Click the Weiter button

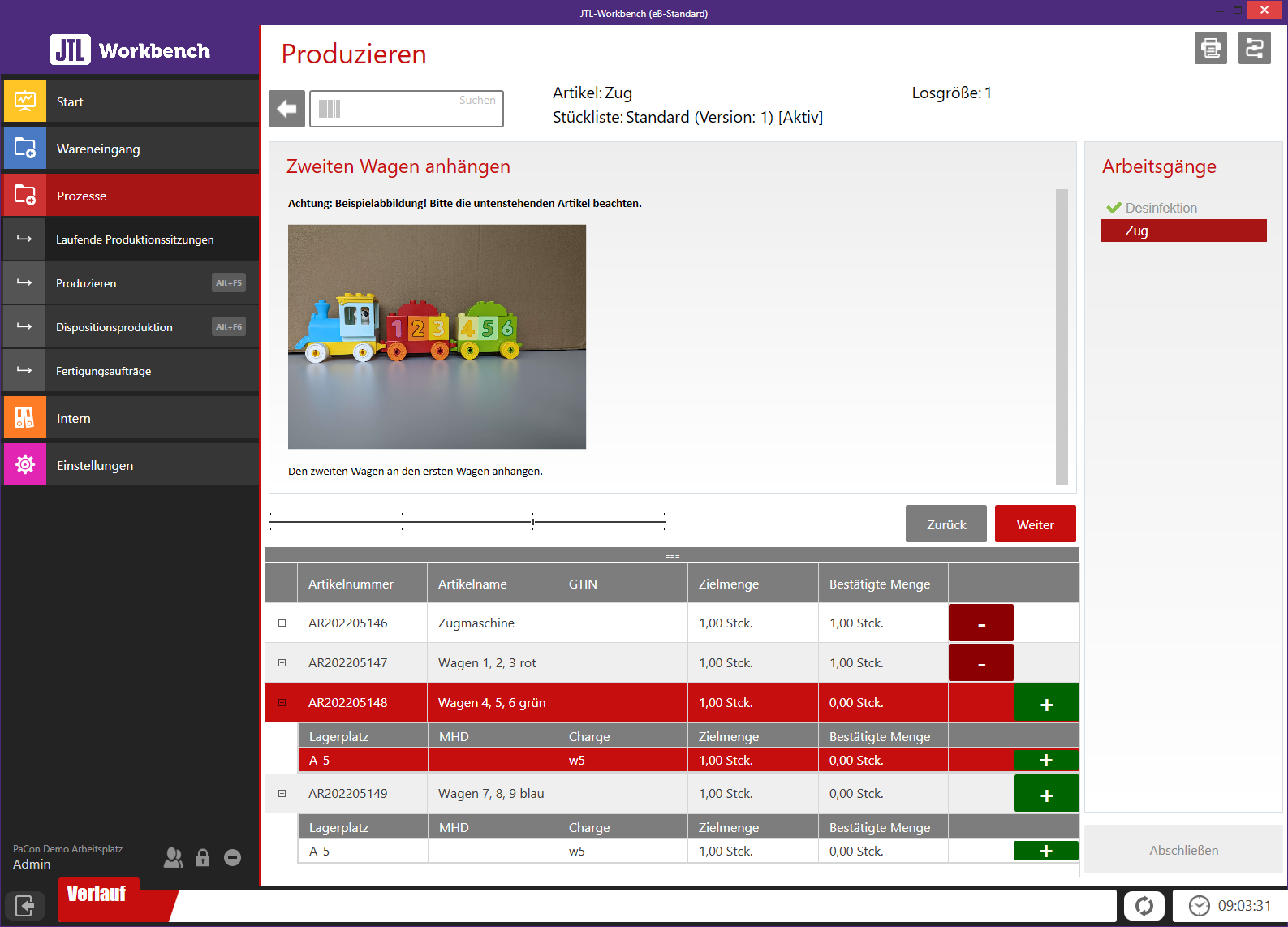pos(1036,524)
